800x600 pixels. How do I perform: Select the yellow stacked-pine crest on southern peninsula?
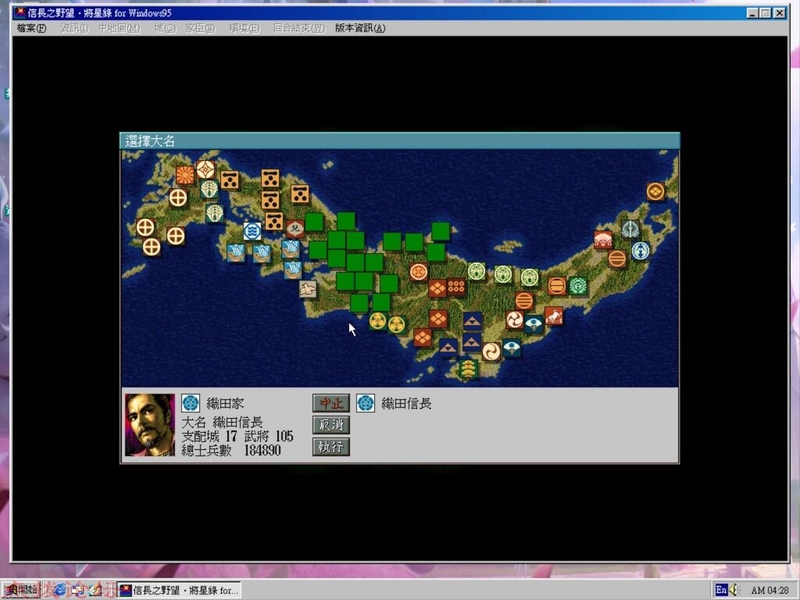click(x=468, y=369)
